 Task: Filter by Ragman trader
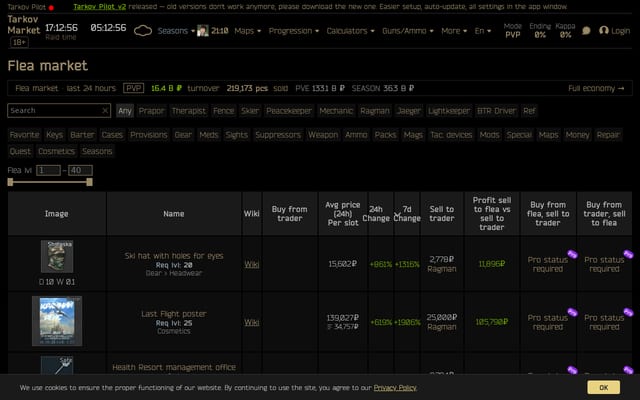[375, 111]
